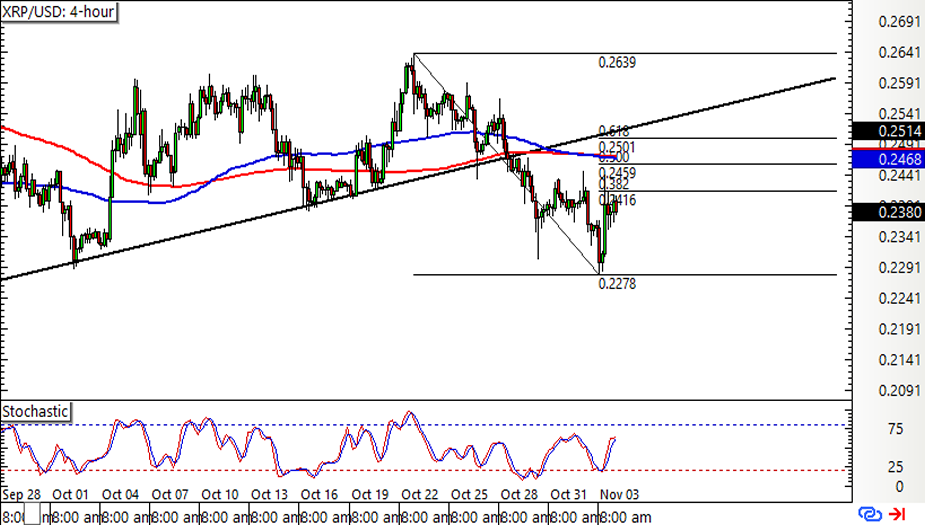Click the 0.2459 retracement price label
Viewport: 925px width, 525px height.
(617, 173)
